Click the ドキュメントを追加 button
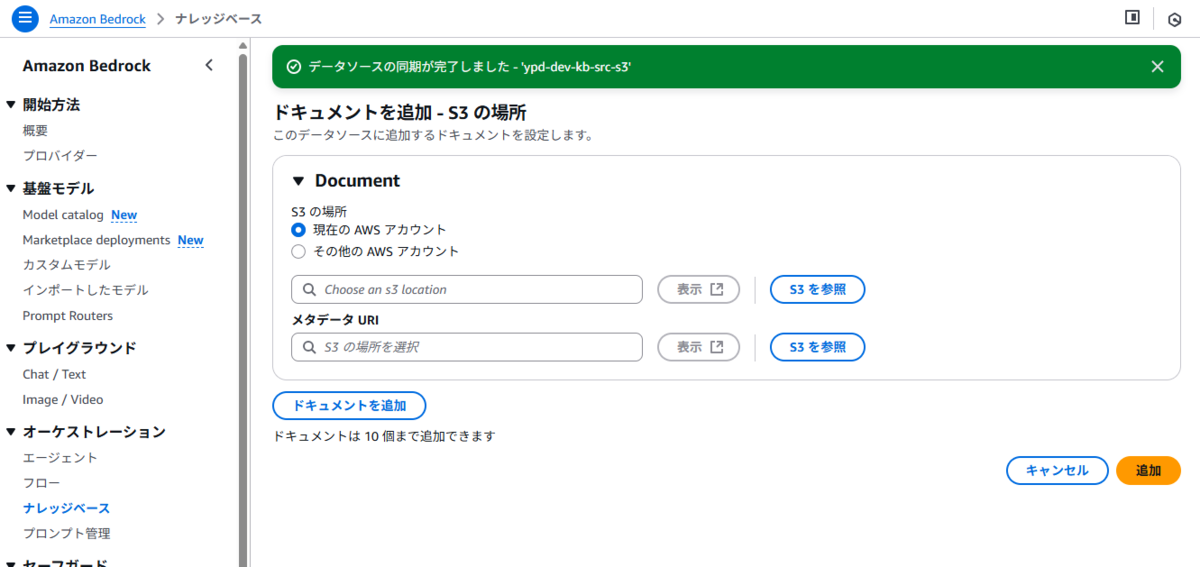Viewport: 1200px width, 567px height. (349, 406)
